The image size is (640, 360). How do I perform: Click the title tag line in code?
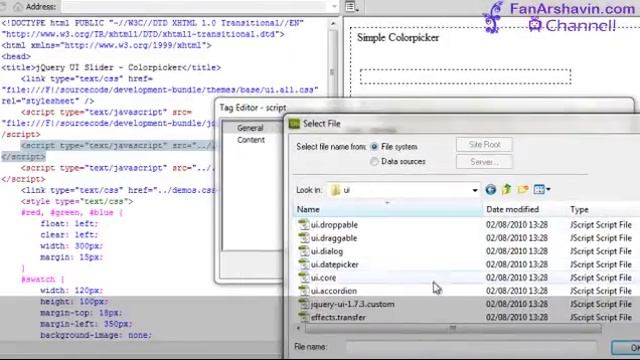(111, 68)
